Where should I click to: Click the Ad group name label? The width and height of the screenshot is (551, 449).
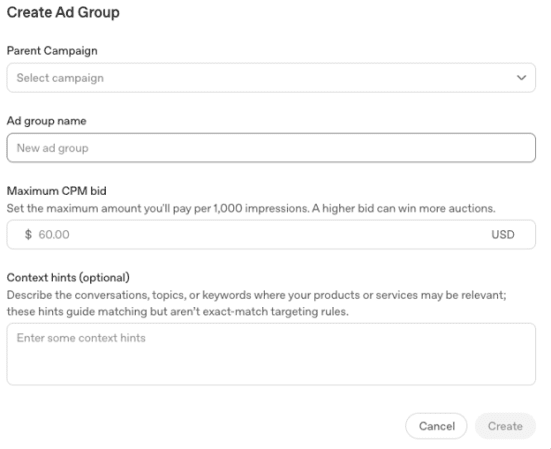click(x=46, y=121)
